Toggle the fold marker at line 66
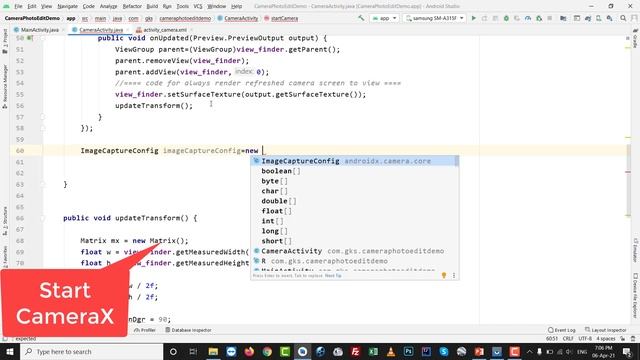 pyautogui.click(x=42, y=218)
